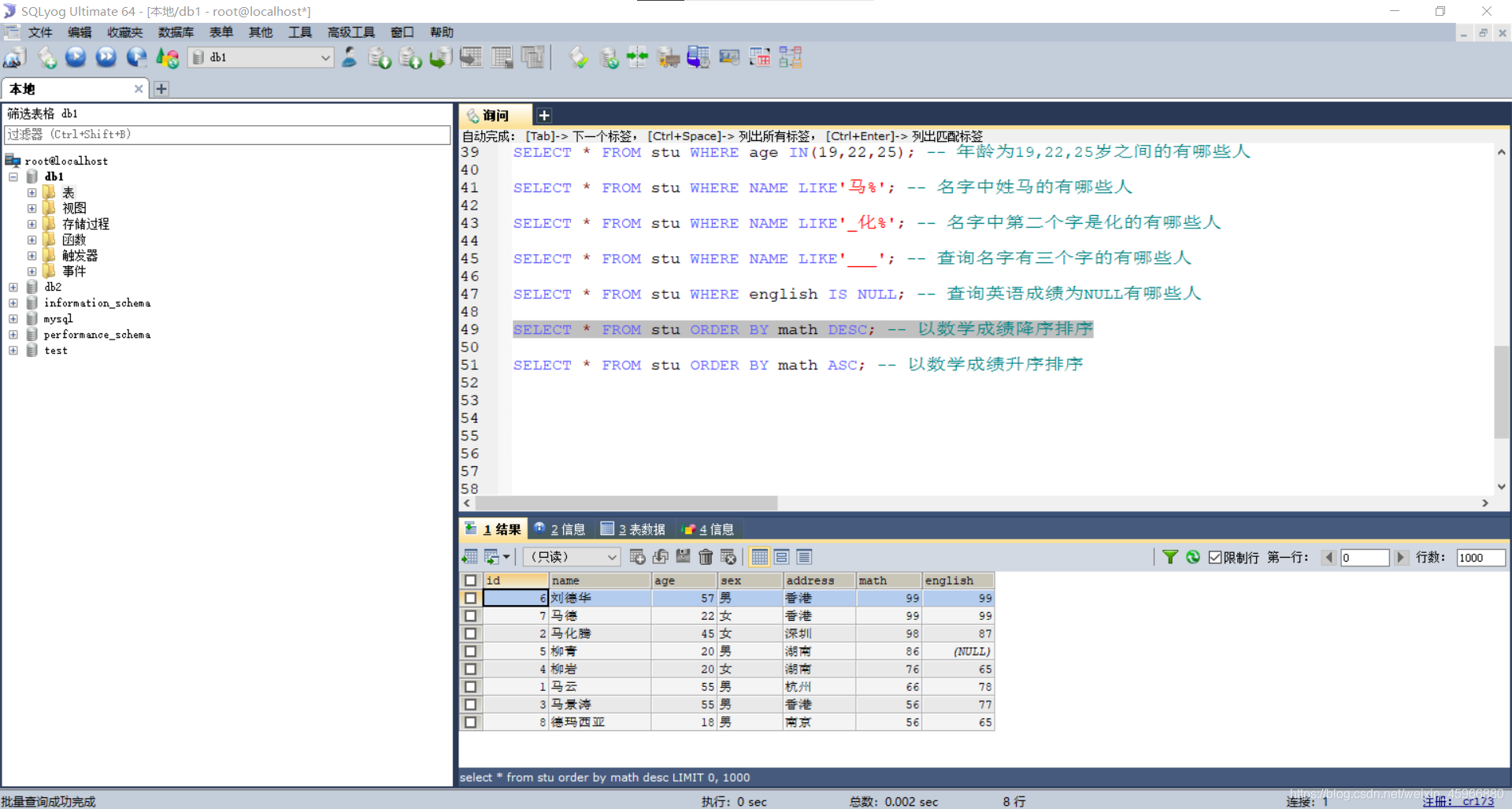Expand the information_schema database node
1512x809 pixels.
point(13,302)
